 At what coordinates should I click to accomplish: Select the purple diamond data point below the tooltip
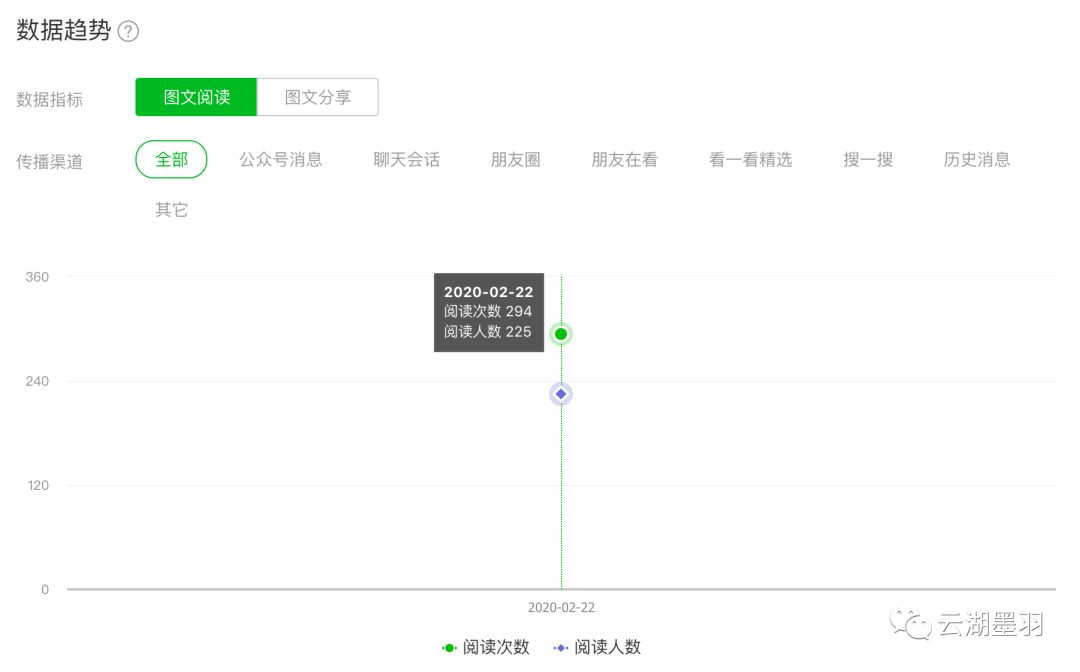coord(560,393)
